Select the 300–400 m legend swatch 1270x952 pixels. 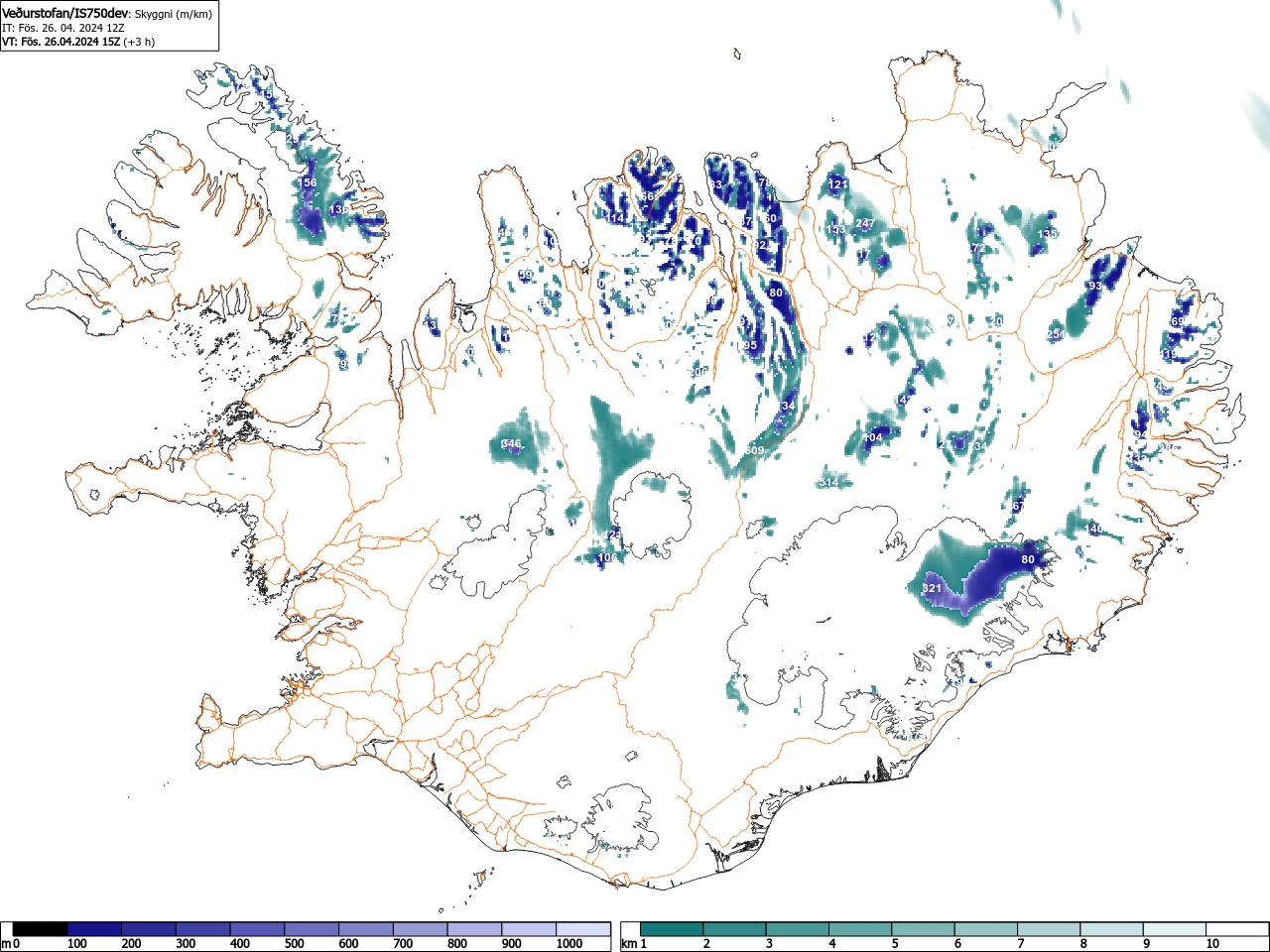[203, 929]
